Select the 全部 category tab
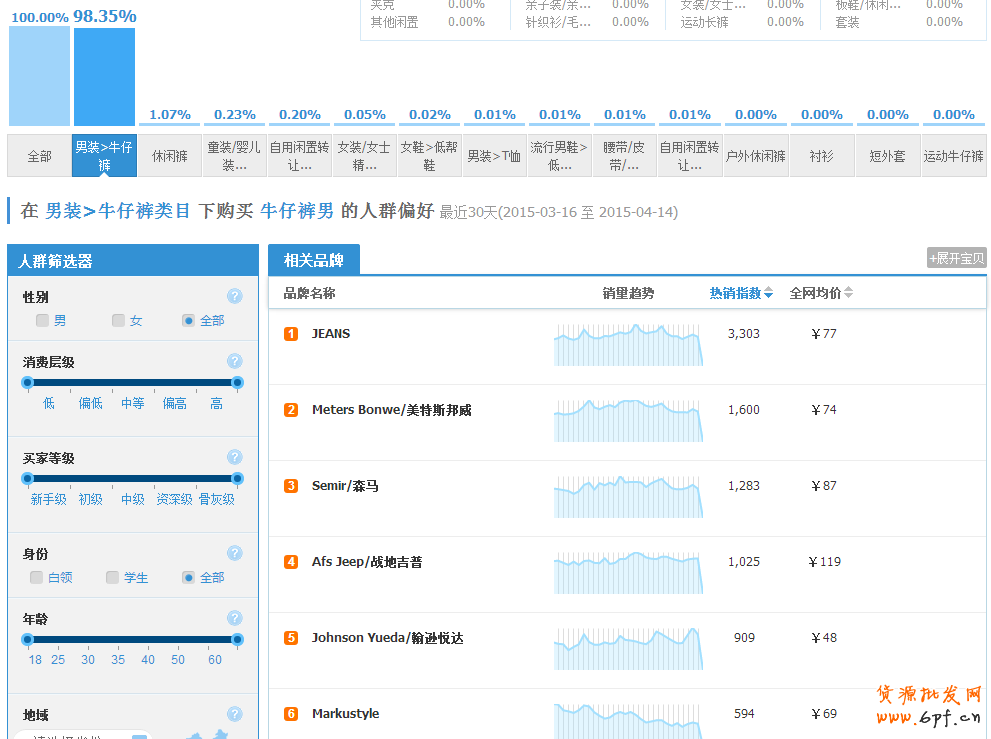The image size is (991, 739). point(39,156)
